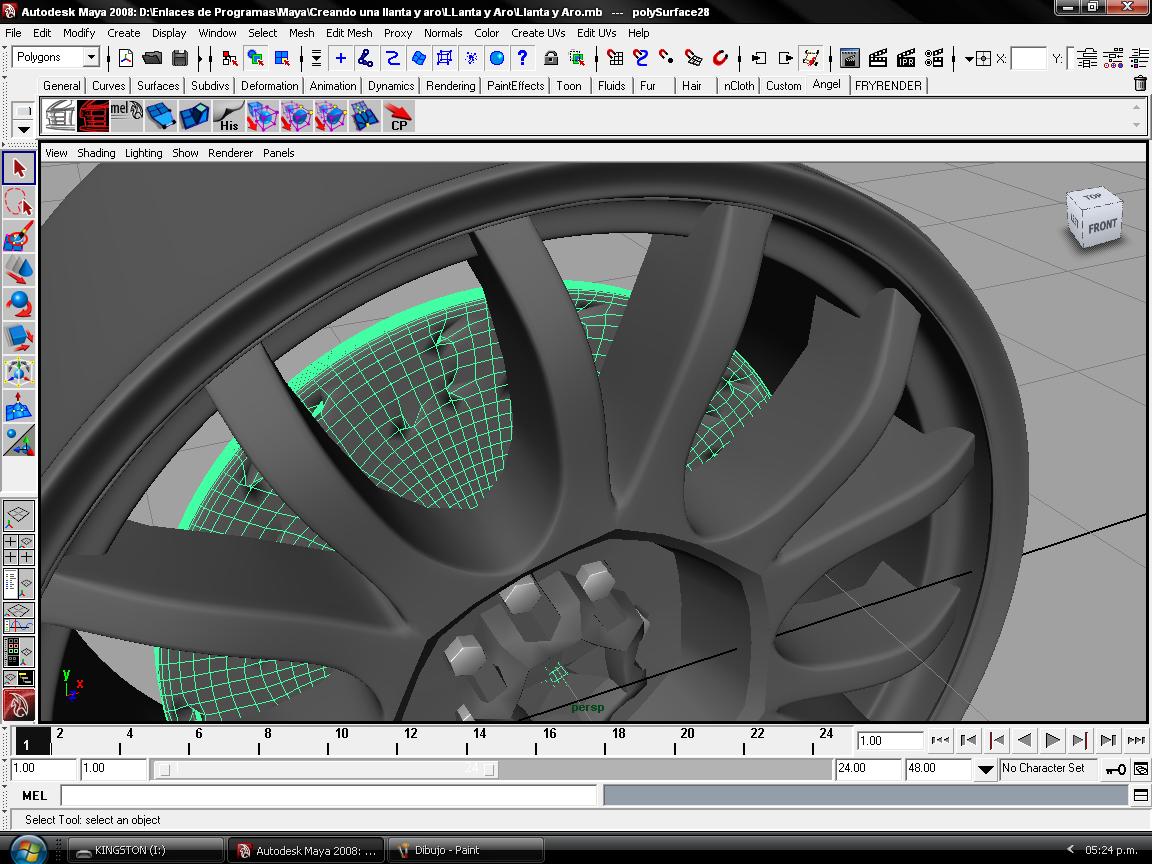Click the New Scene icon
The width and height of the screenshot is (1152, 864).
click(126, 58)
